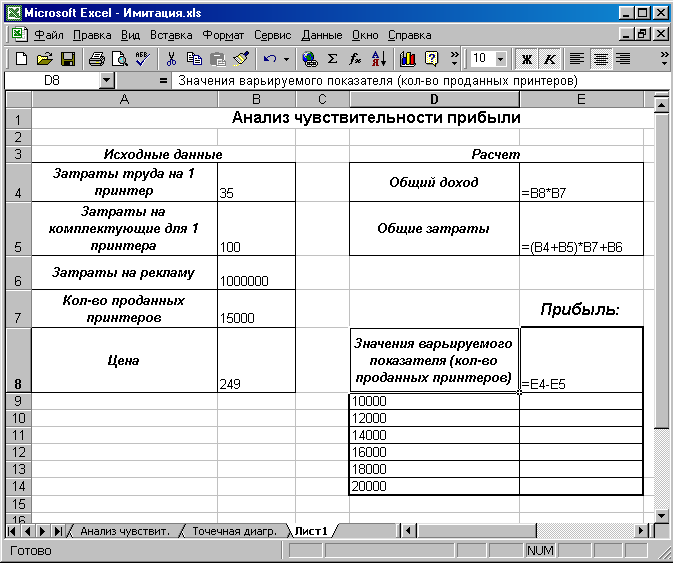Select row 8 header

pos(18,360)
